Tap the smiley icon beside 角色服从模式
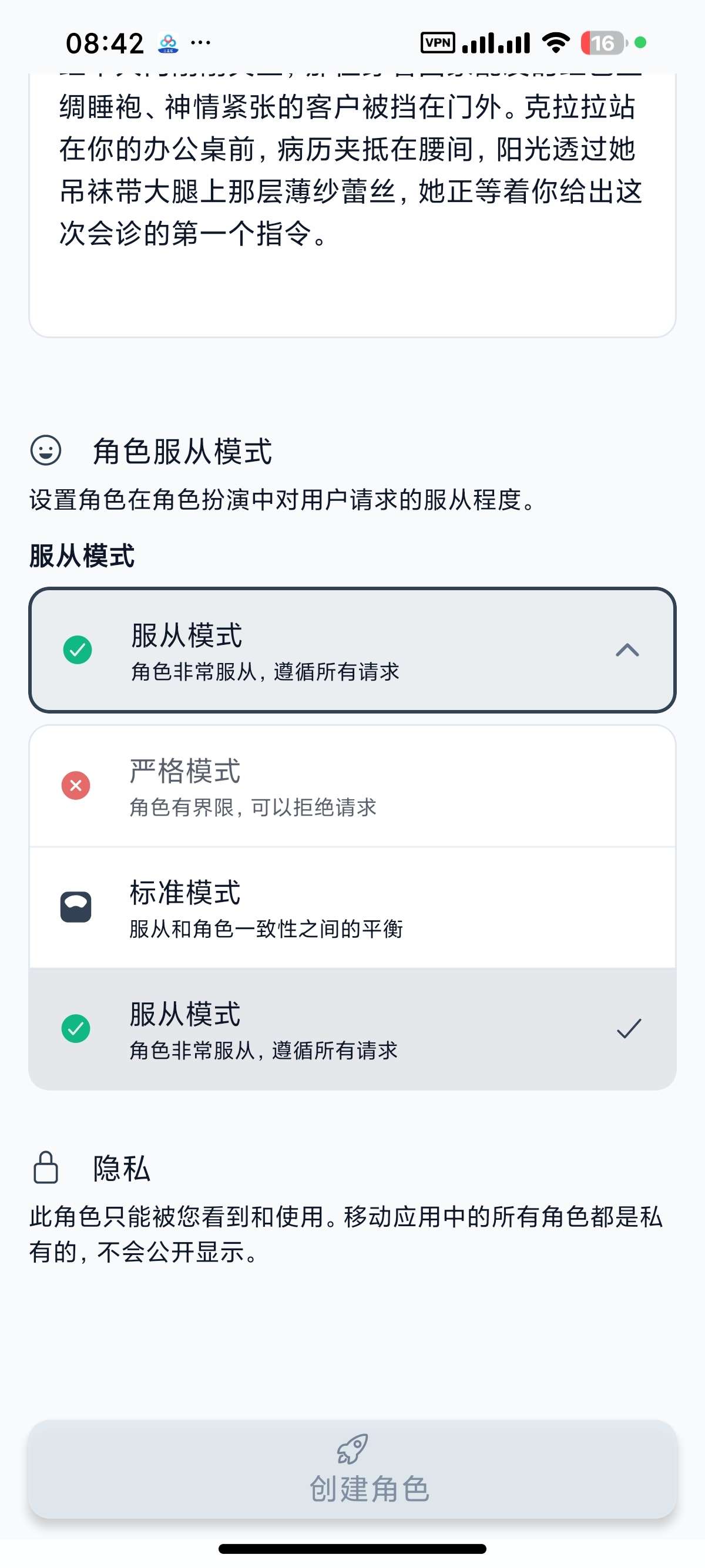 [46, 450]
